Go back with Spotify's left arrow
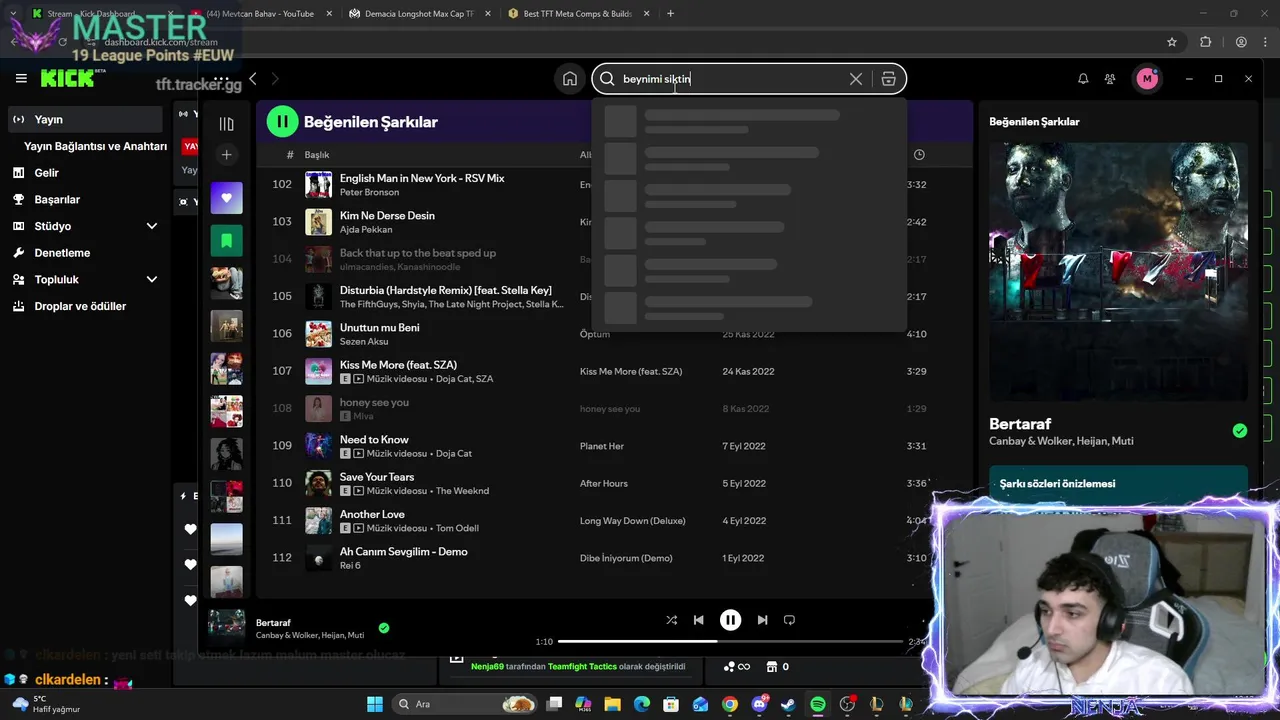 tap(253, 79)
